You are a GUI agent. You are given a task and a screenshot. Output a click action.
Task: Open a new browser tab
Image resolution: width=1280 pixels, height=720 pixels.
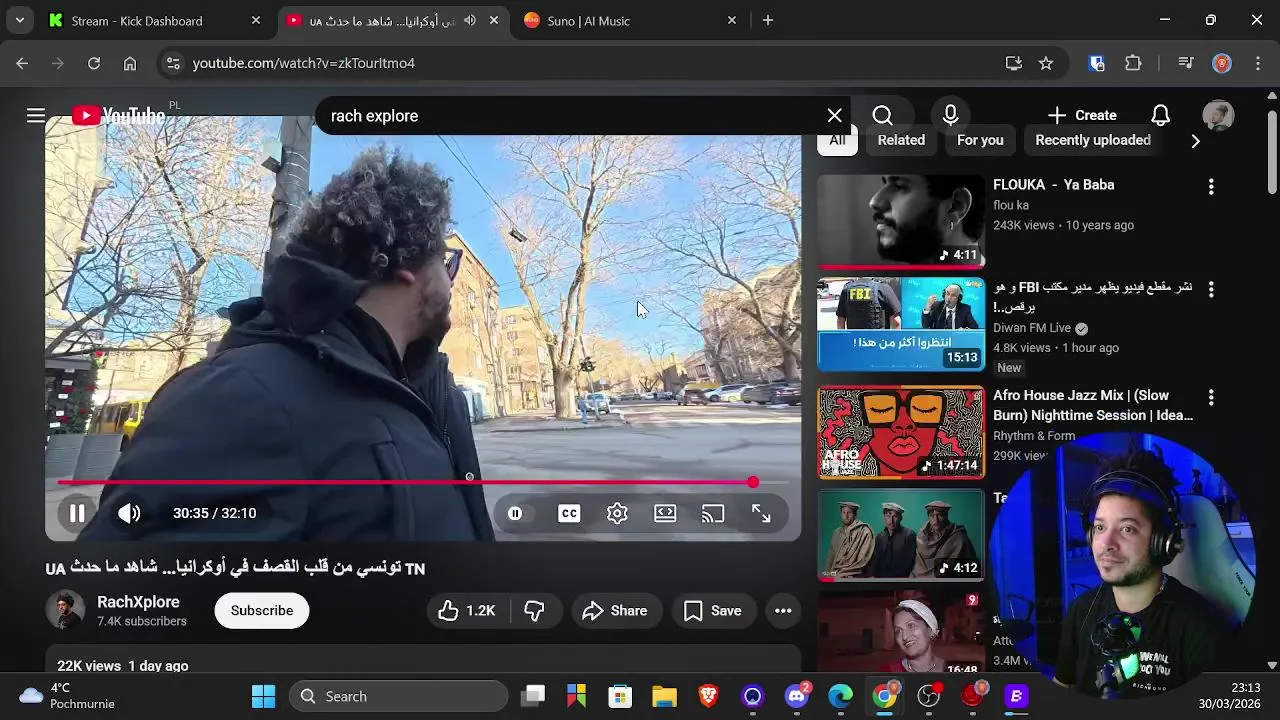click(x=768, y=20)
